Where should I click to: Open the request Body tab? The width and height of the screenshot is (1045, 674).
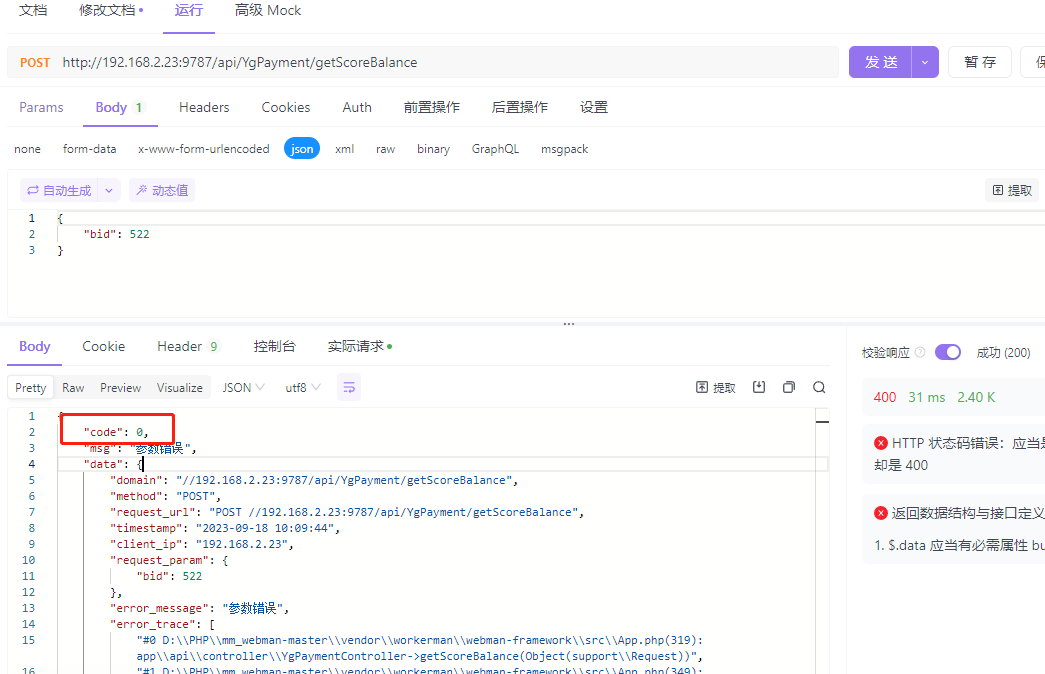click(x=120, y=107)
